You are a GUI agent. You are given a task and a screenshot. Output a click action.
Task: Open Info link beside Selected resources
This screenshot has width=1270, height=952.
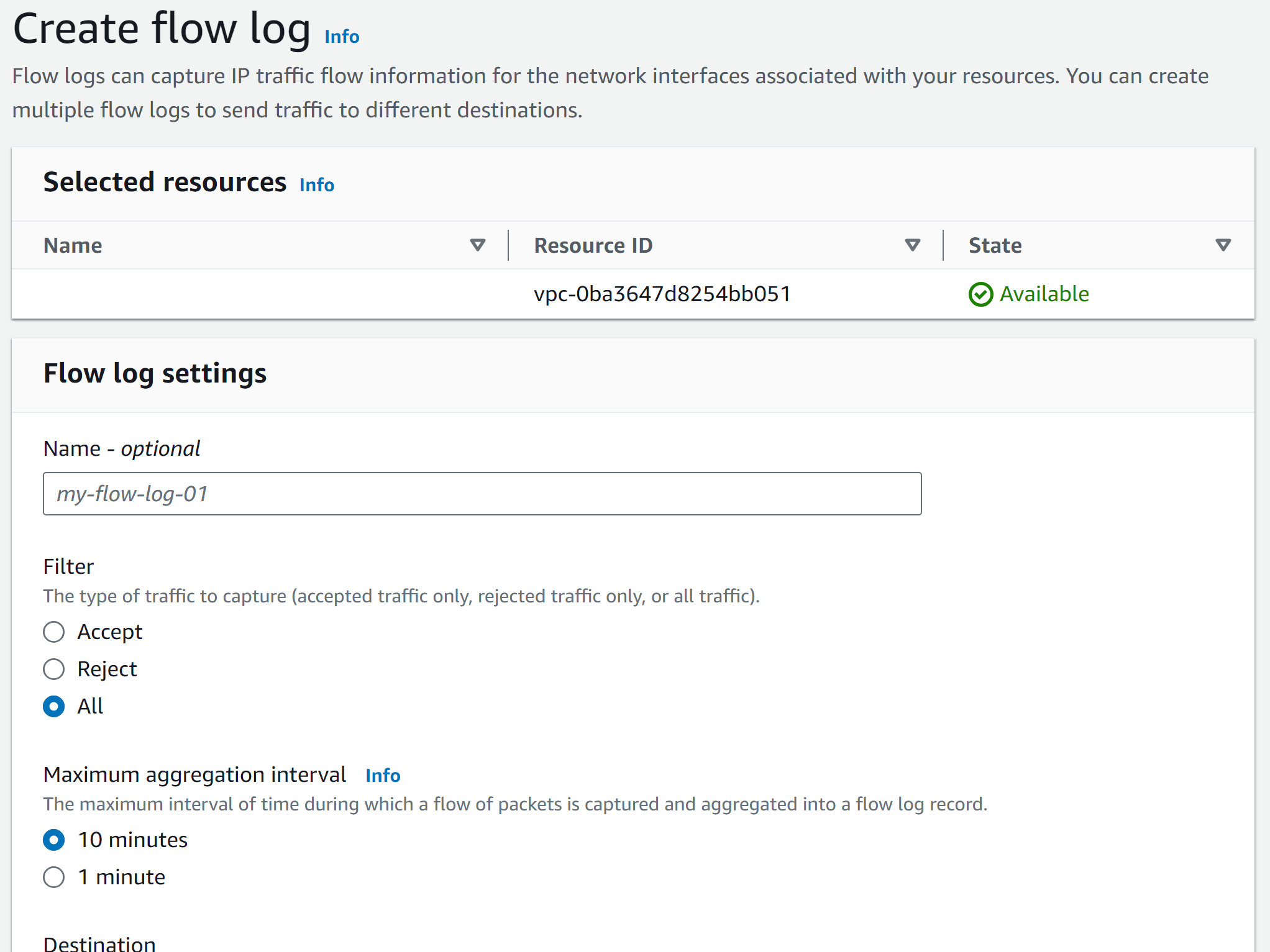[x=317, y=185]
